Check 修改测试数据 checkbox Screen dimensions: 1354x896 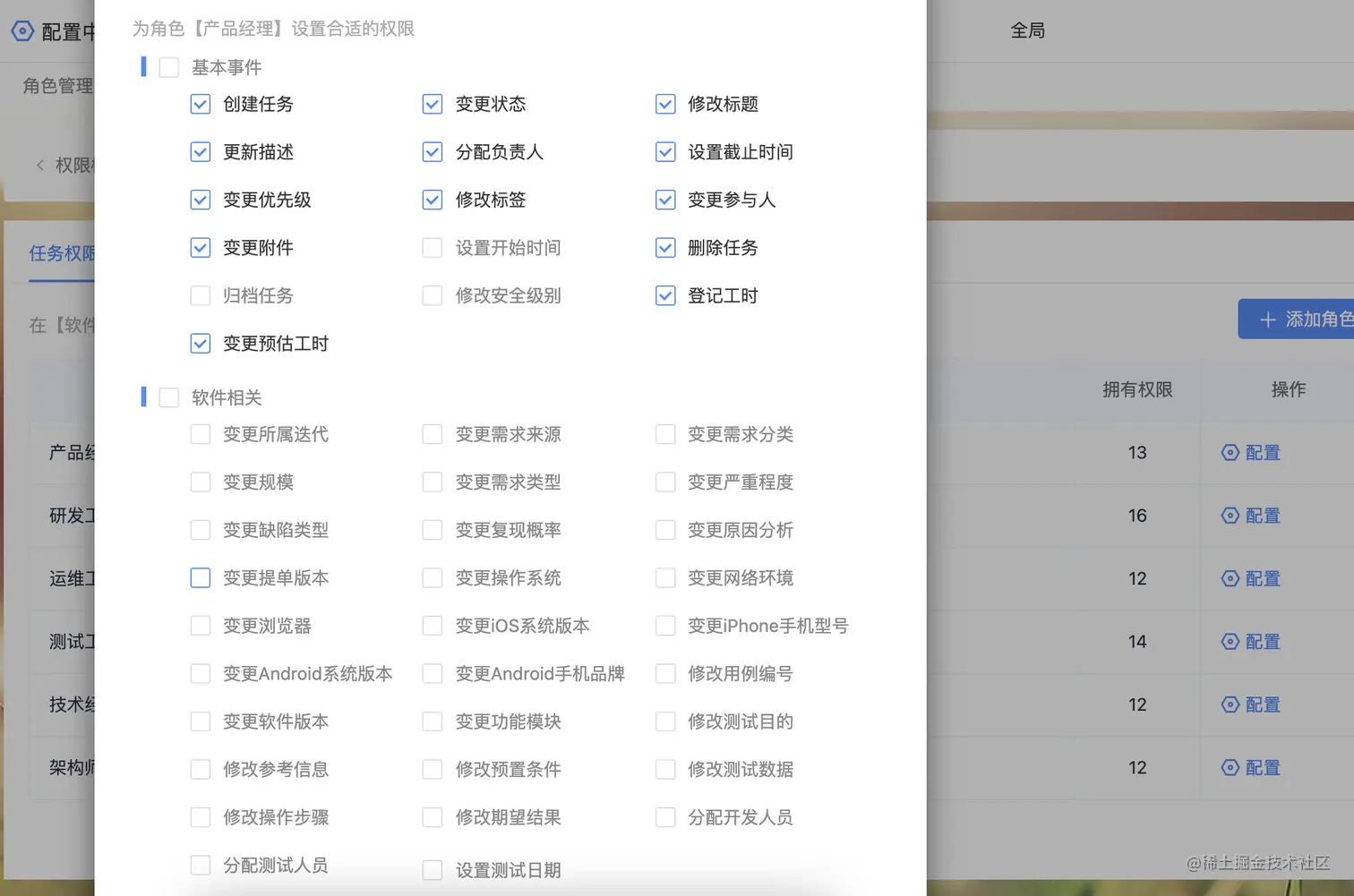(665, 770)
